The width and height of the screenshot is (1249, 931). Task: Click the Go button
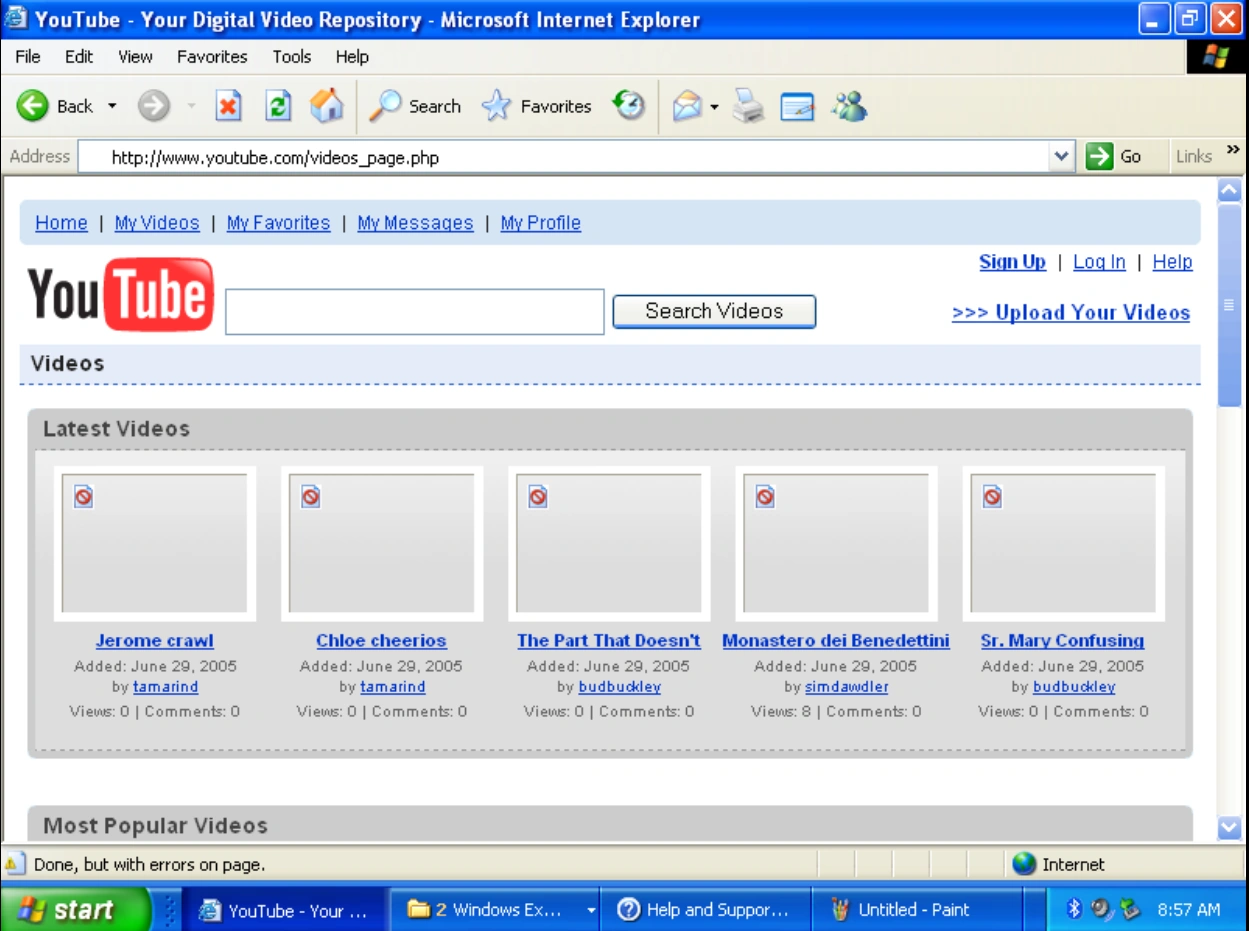point(1114,156)
